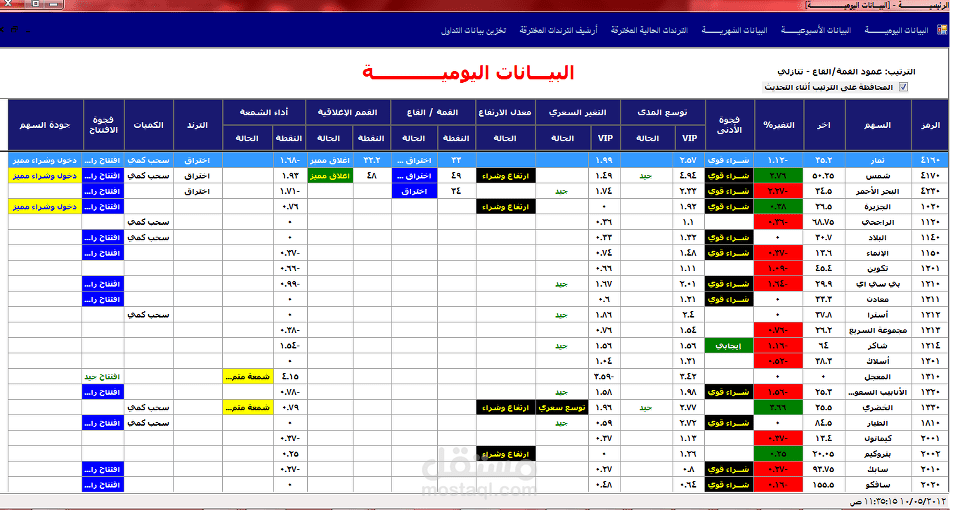
Task: Open the 'البيانات اليومية' menu item
Action: (897, 30)
